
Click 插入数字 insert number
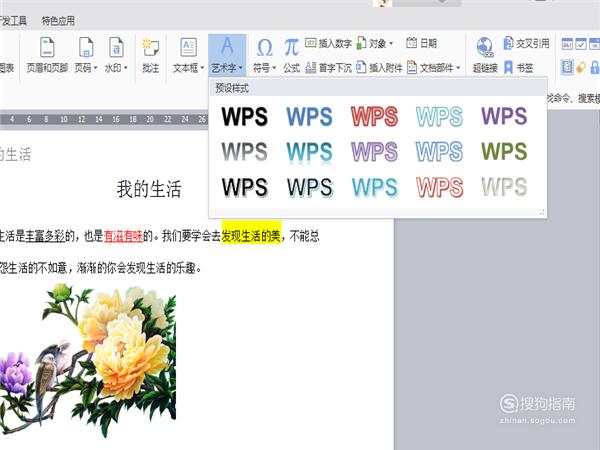tap(328, 43)
